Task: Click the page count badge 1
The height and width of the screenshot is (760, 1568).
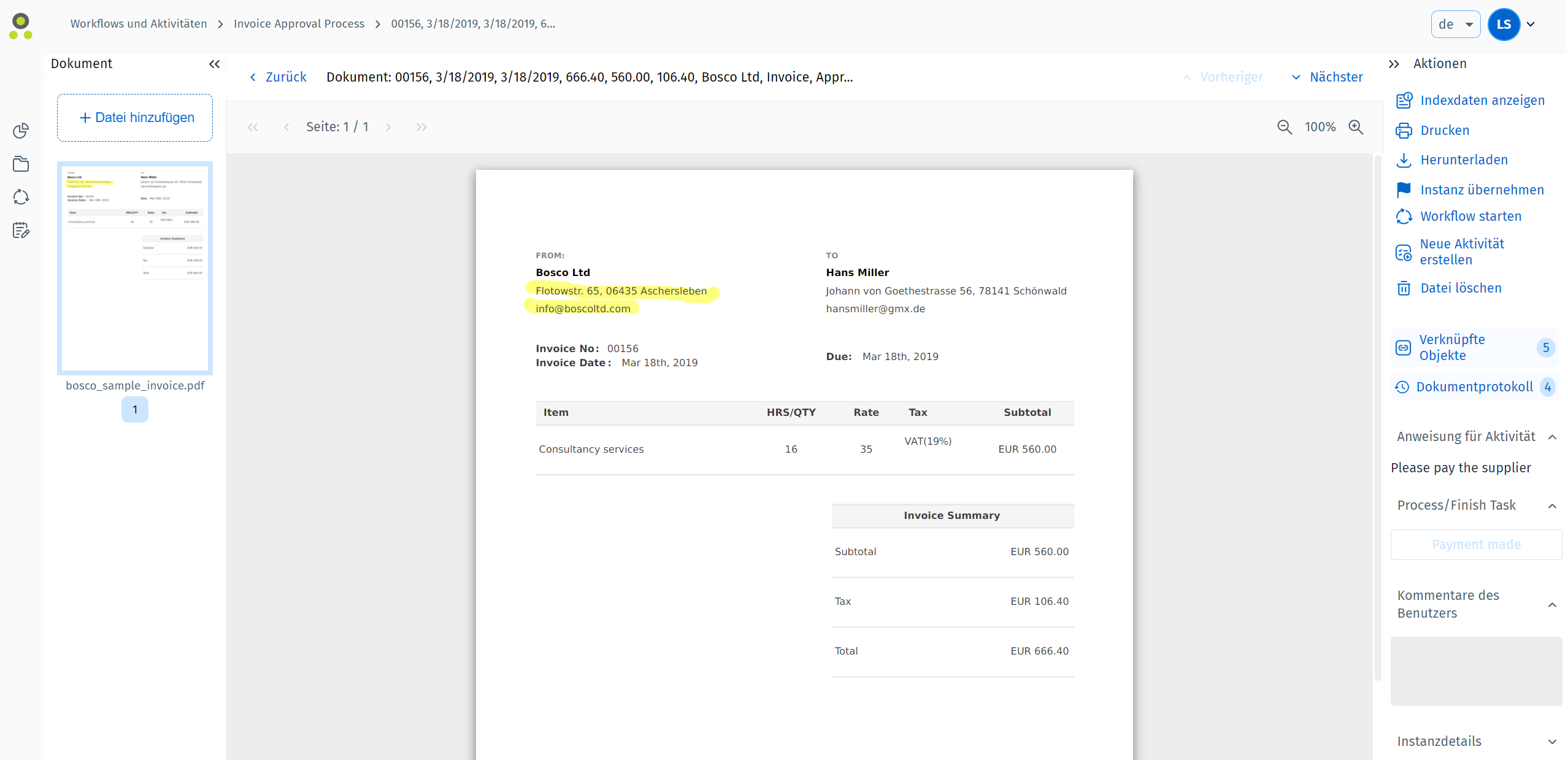Action: [135, 410]
